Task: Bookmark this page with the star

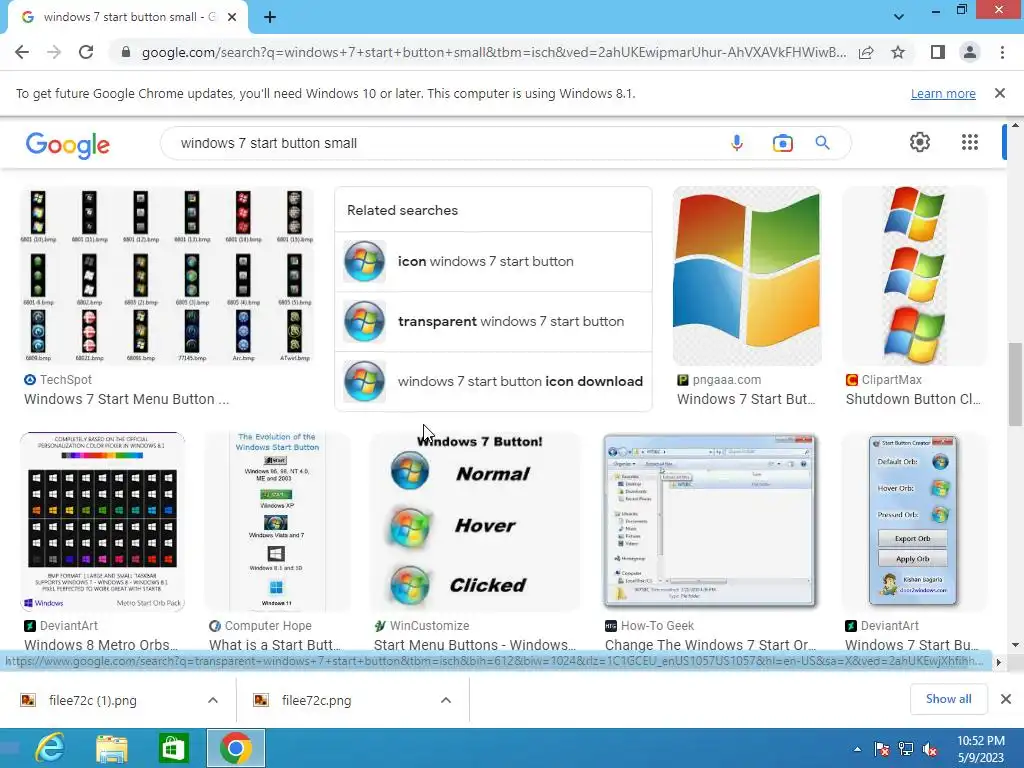Action: click(898, 52)
